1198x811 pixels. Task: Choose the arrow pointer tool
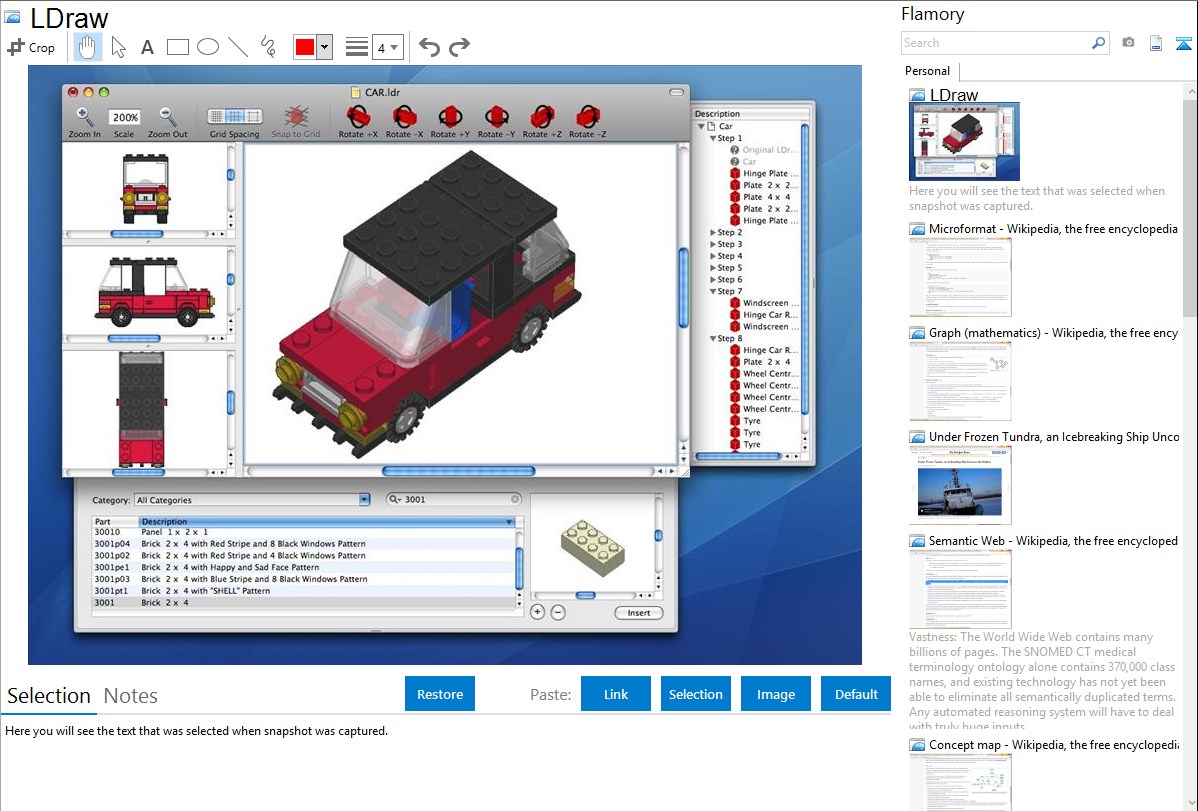118,47
